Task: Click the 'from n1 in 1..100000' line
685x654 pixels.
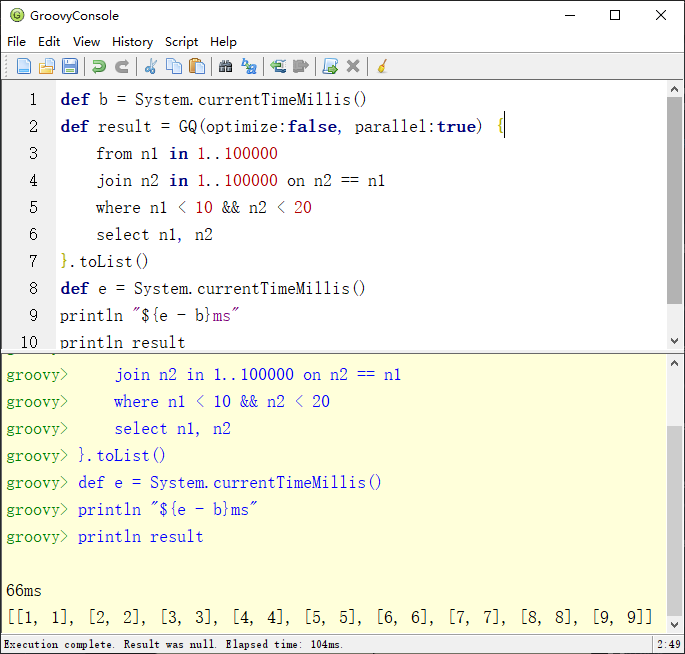Action: (x=187, y=154)
